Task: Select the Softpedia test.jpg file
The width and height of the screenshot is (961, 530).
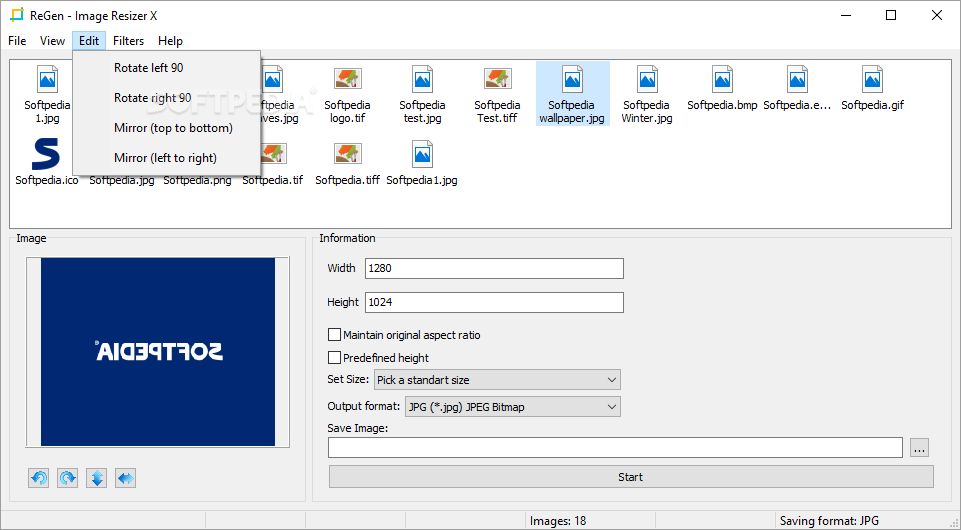Action: point(422,94)
